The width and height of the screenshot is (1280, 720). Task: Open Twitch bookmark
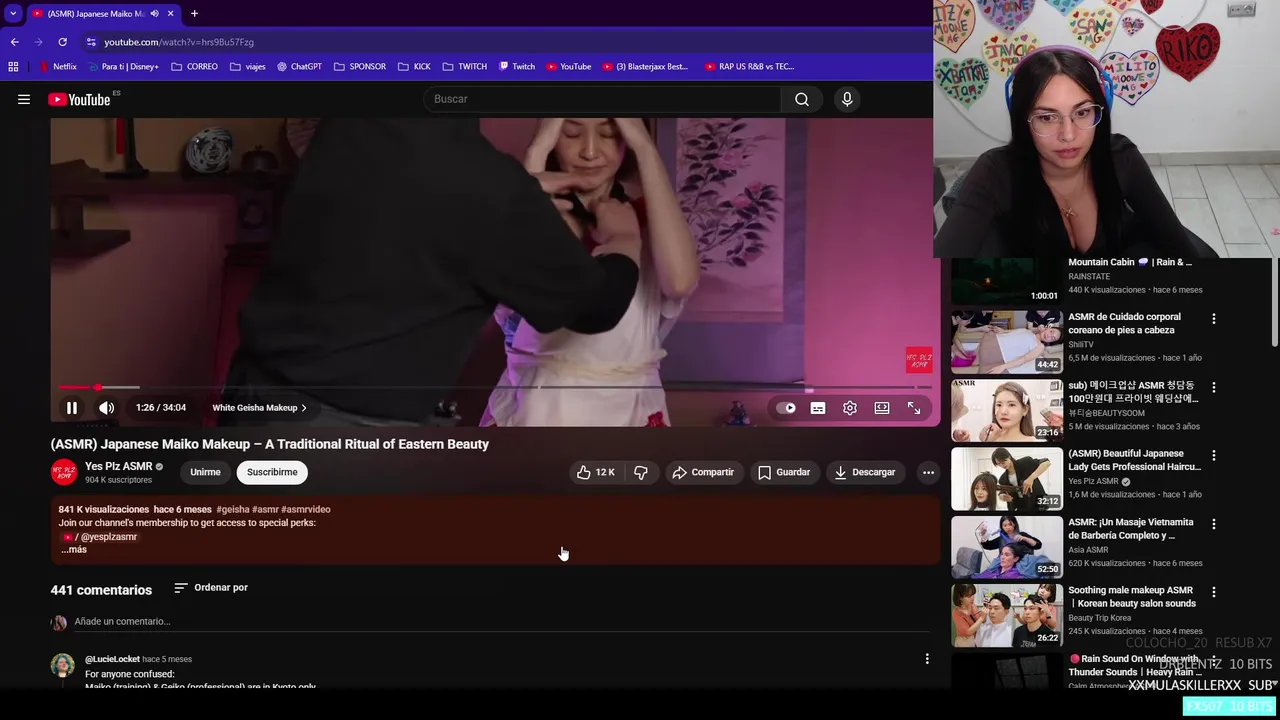click(517, 67)
